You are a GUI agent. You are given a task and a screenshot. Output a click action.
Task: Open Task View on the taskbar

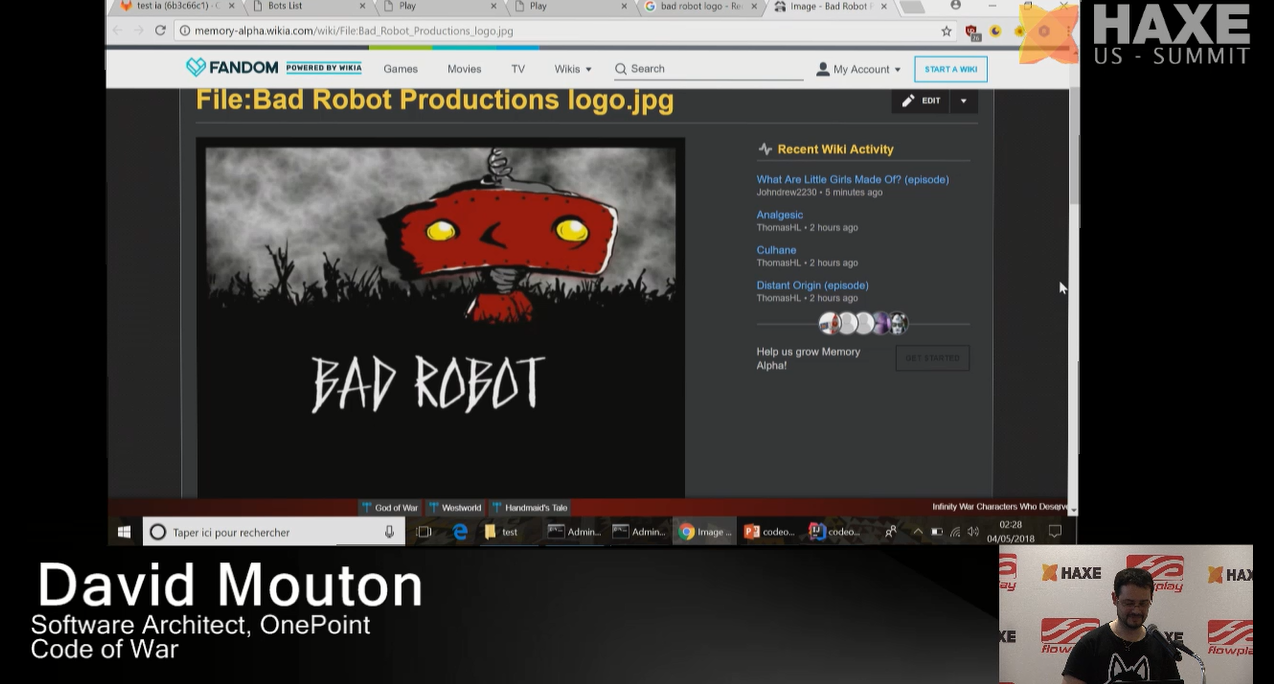coord(424,532)
